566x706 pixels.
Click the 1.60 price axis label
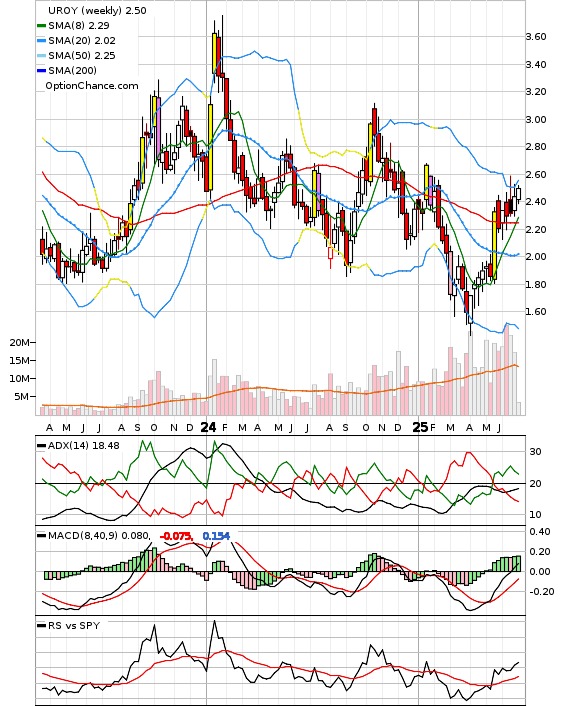(536, 312)
